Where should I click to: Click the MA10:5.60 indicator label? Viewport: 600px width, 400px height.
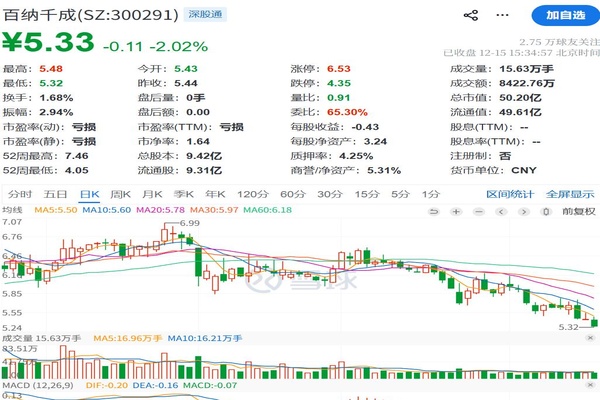[x=107, y=210]
